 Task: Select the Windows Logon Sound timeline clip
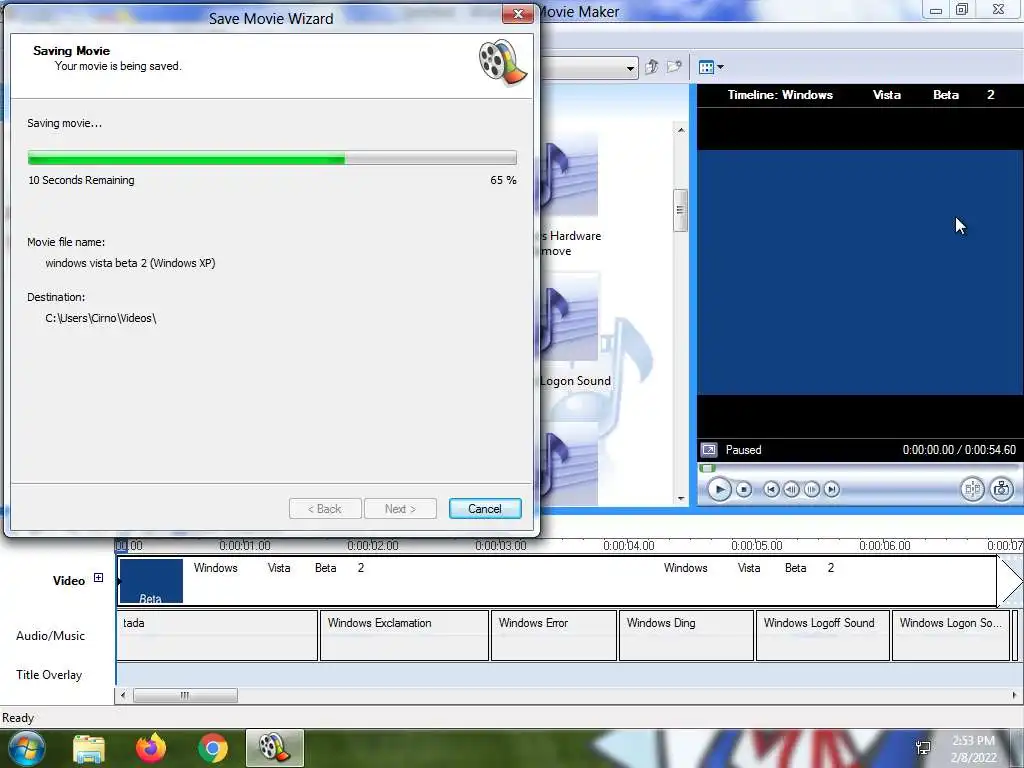pyautogui.click(x=951, y=635)
